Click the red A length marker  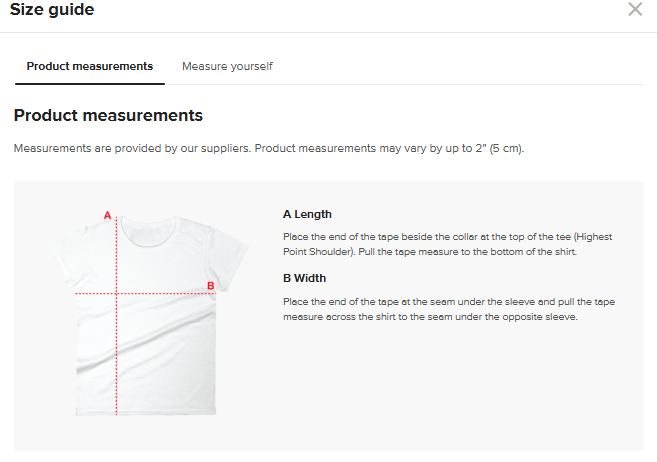click(107, 214)
